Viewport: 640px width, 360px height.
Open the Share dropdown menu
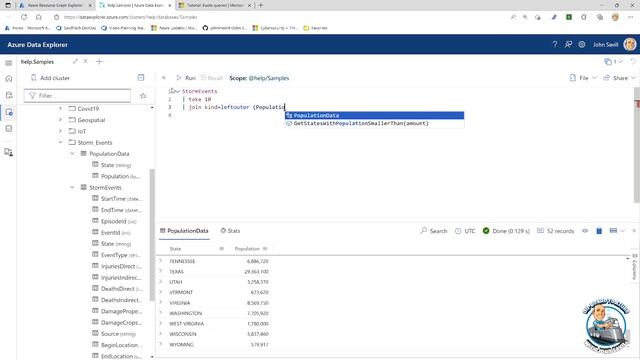point(620,78)
